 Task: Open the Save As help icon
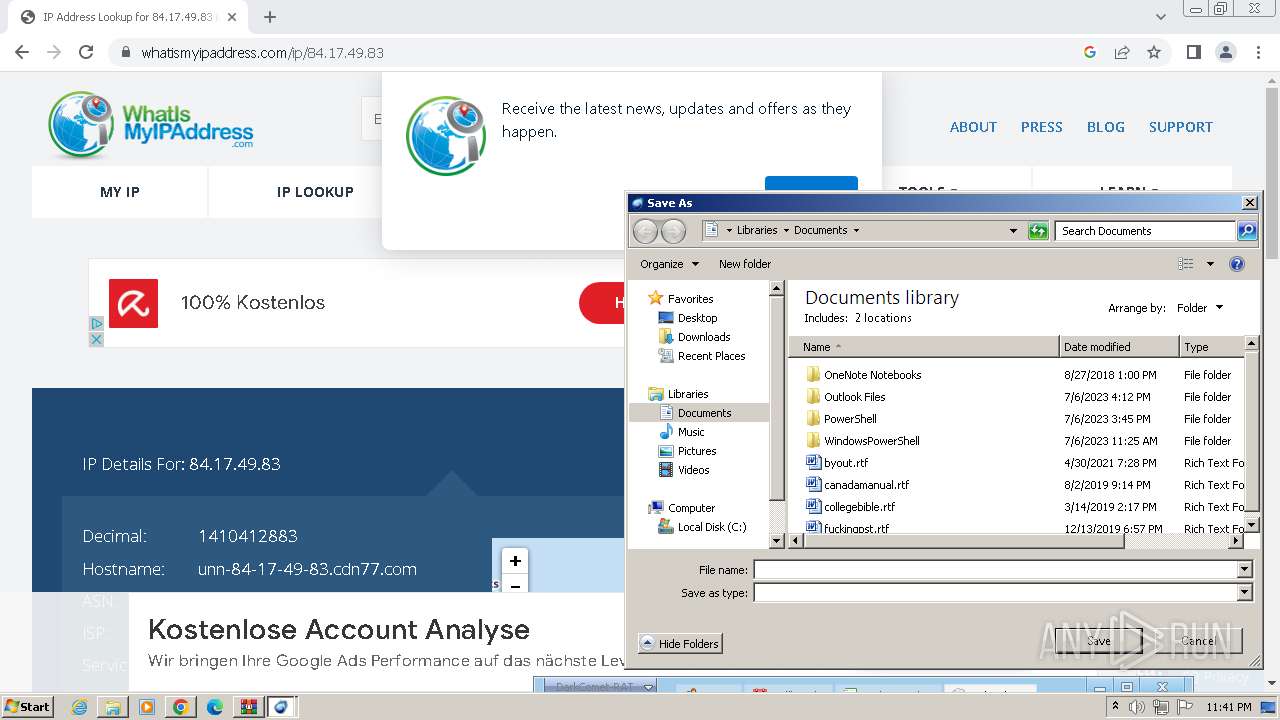1237,264
